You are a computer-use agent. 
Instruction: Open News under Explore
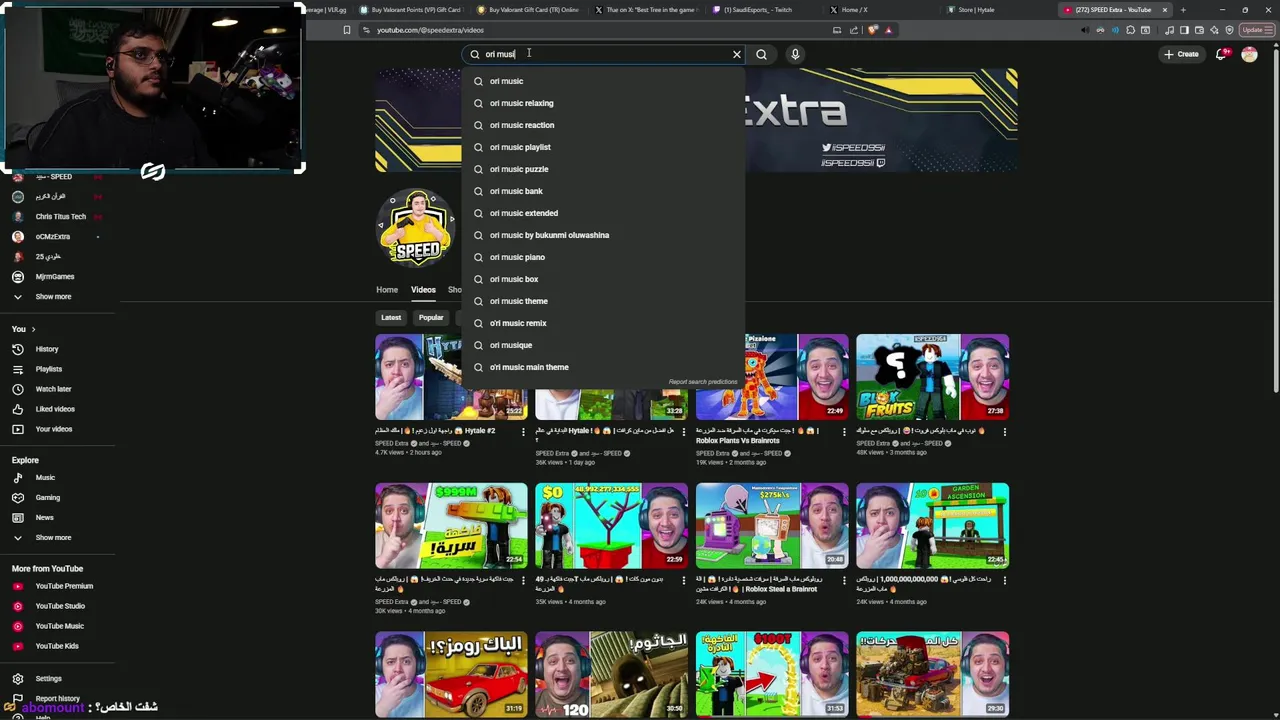point(44,518)
